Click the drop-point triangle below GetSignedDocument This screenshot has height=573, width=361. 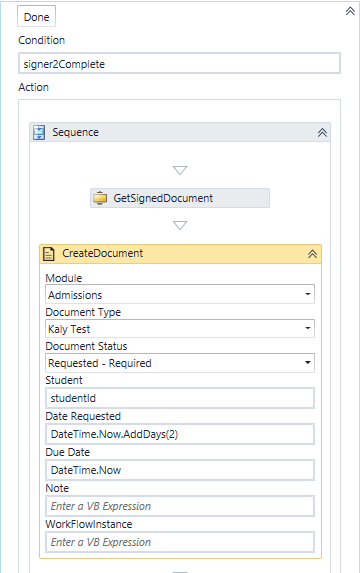[x=180, y=225]
